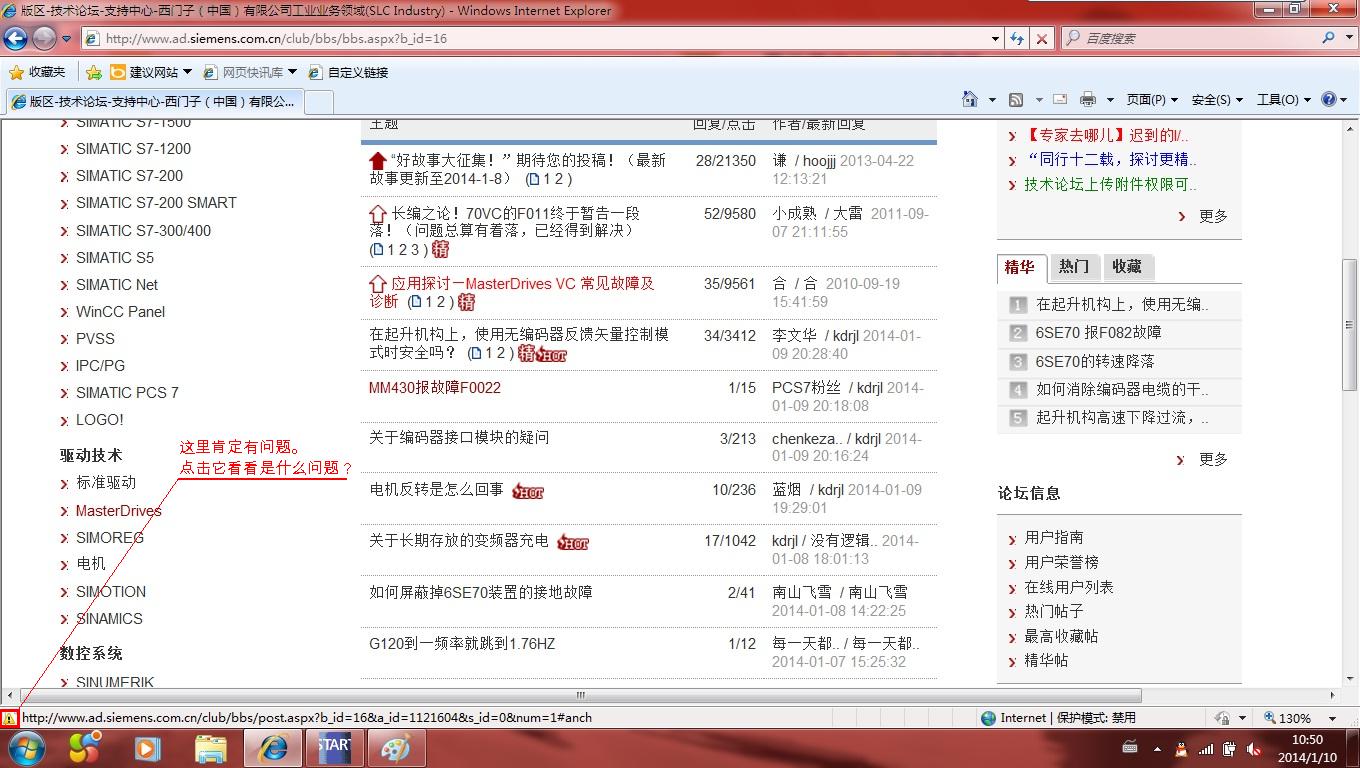Open the colorful browser icon on taskbar
This screenshot has height=768, width=1360.
click(84, 748)
